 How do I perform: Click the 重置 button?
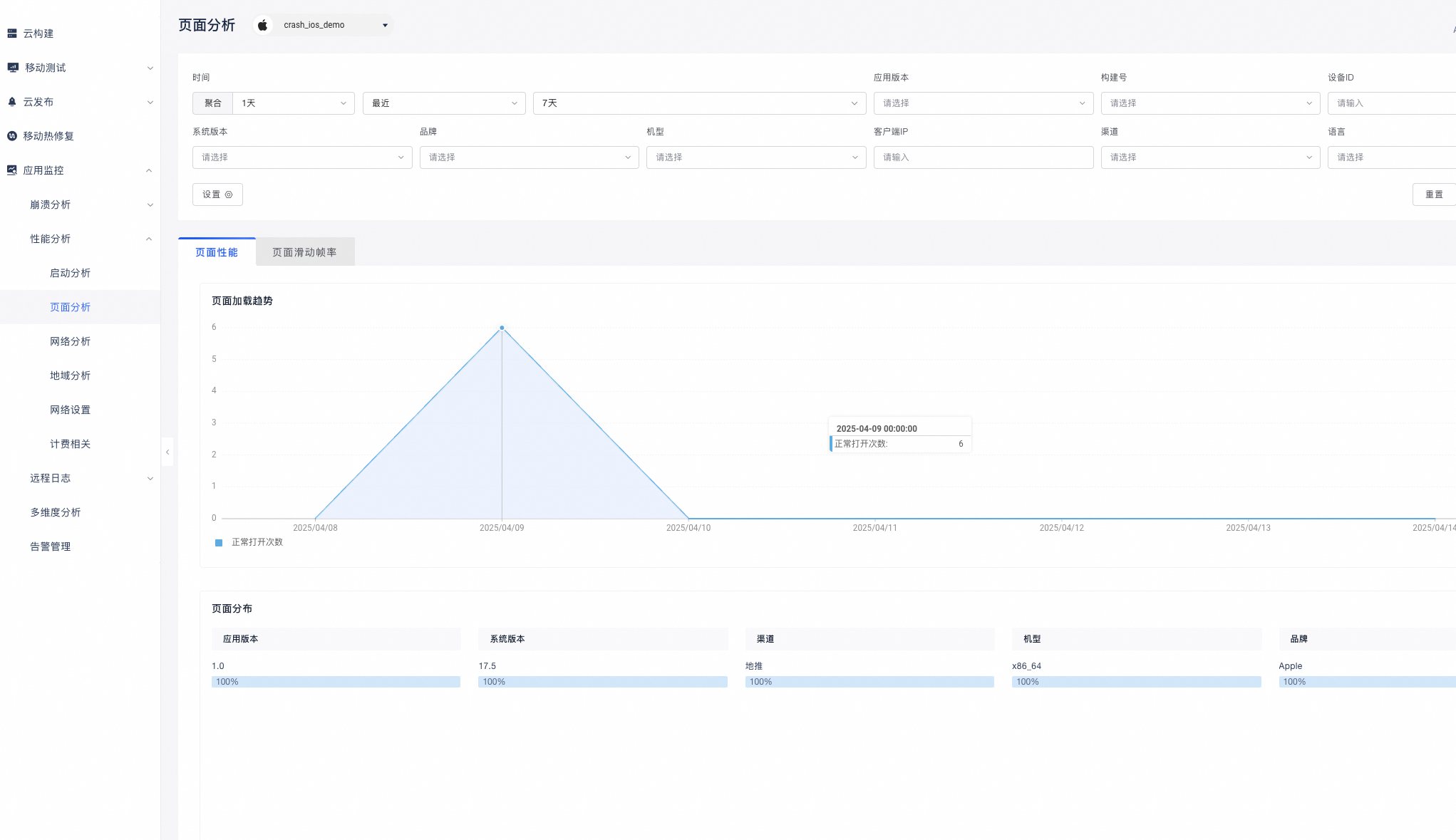[x=1434, y=195]
